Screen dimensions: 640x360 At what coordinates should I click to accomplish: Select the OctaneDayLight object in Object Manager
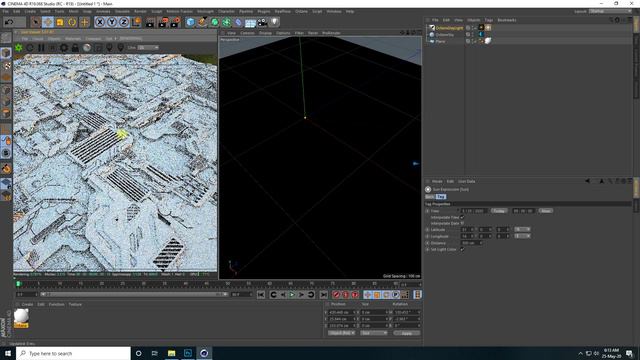click(x=449, y=28)
